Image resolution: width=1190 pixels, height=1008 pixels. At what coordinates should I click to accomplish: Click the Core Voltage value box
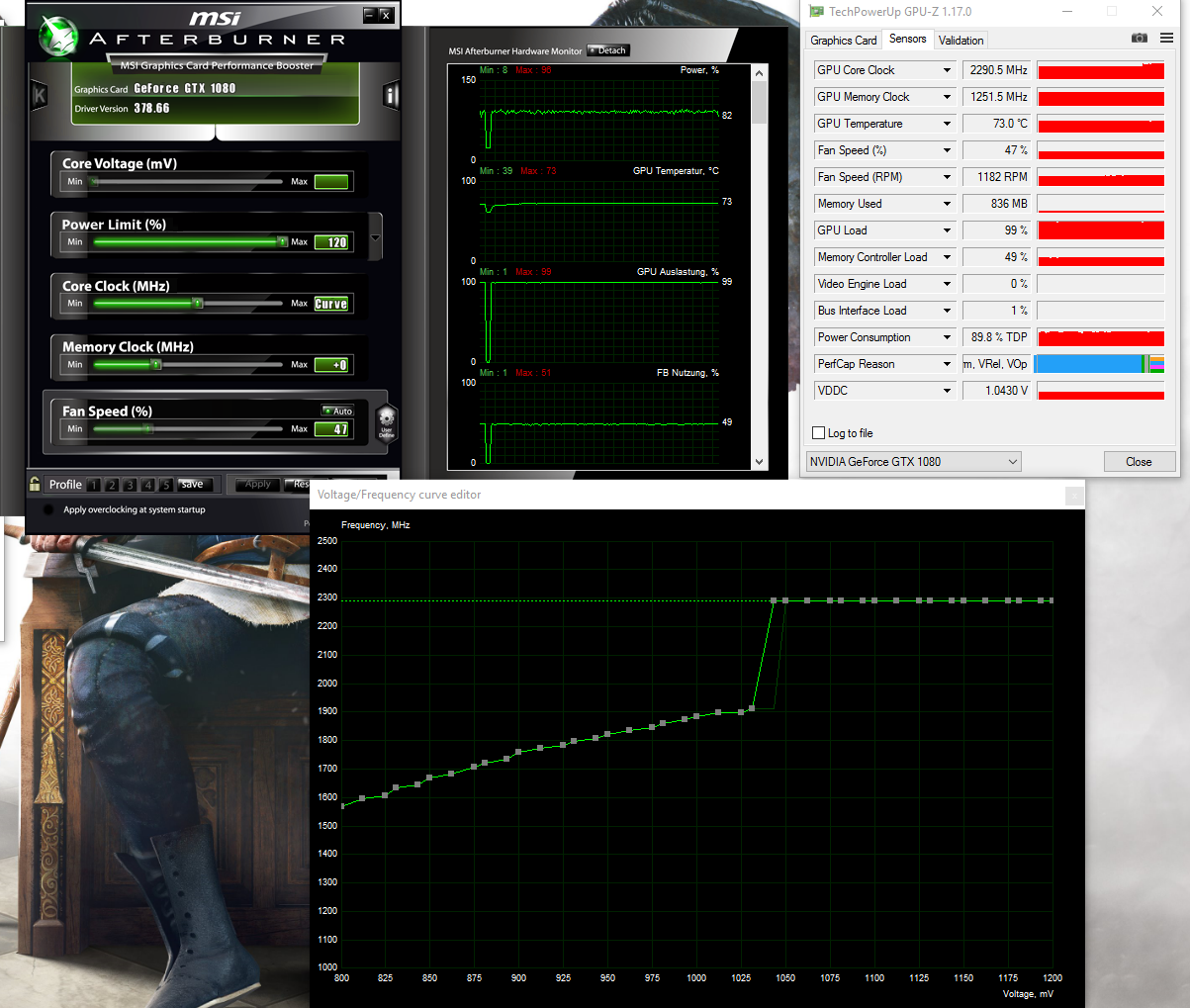click(331, 182)
